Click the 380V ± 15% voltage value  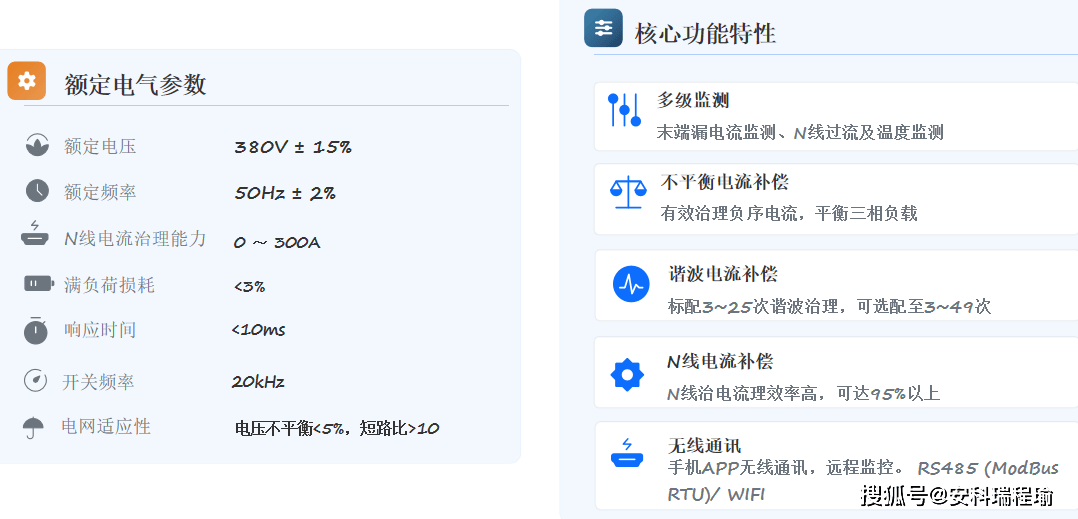click(x=292, y=147)
